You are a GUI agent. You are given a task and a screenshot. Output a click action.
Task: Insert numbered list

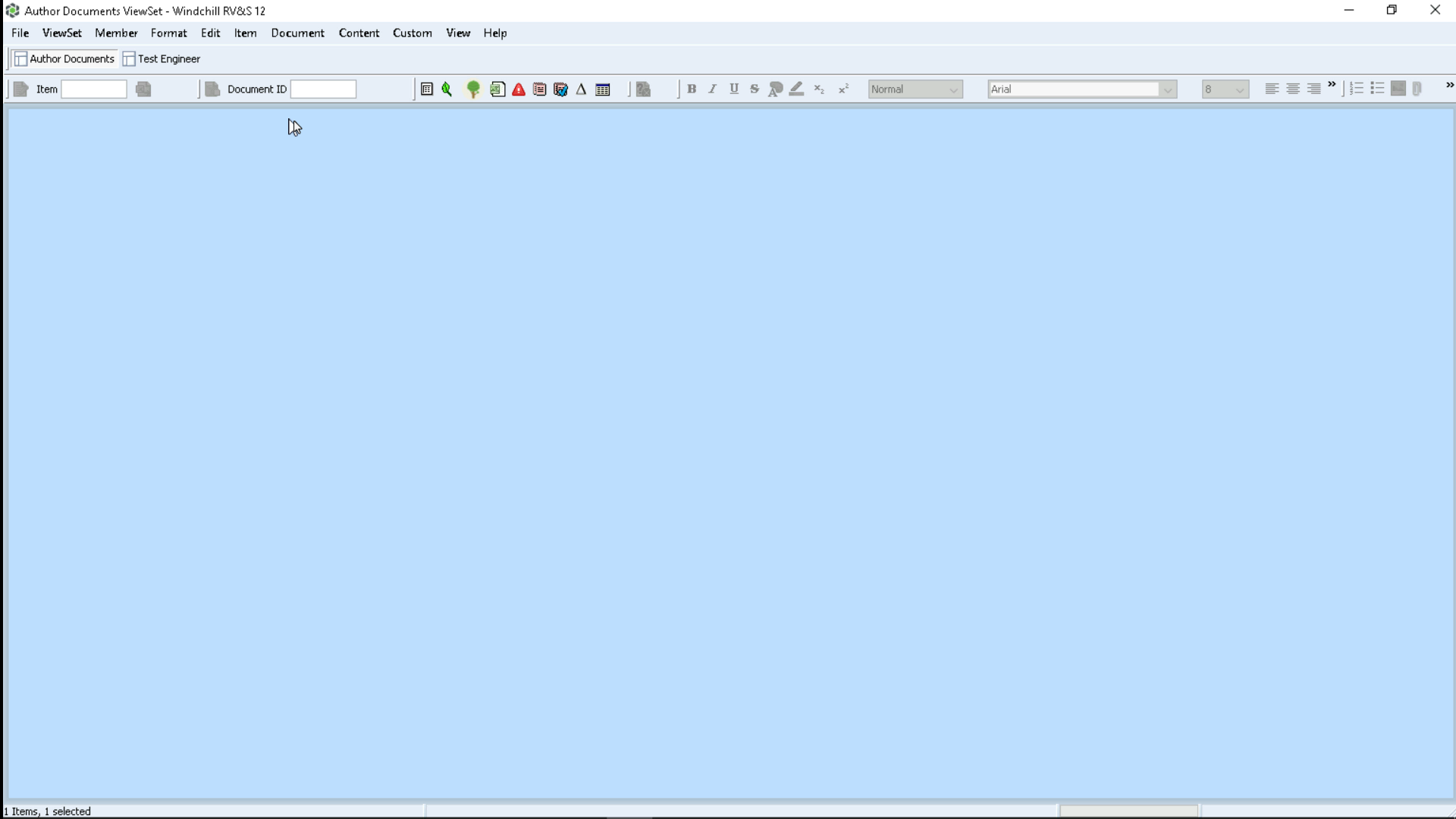point(1357,89)
